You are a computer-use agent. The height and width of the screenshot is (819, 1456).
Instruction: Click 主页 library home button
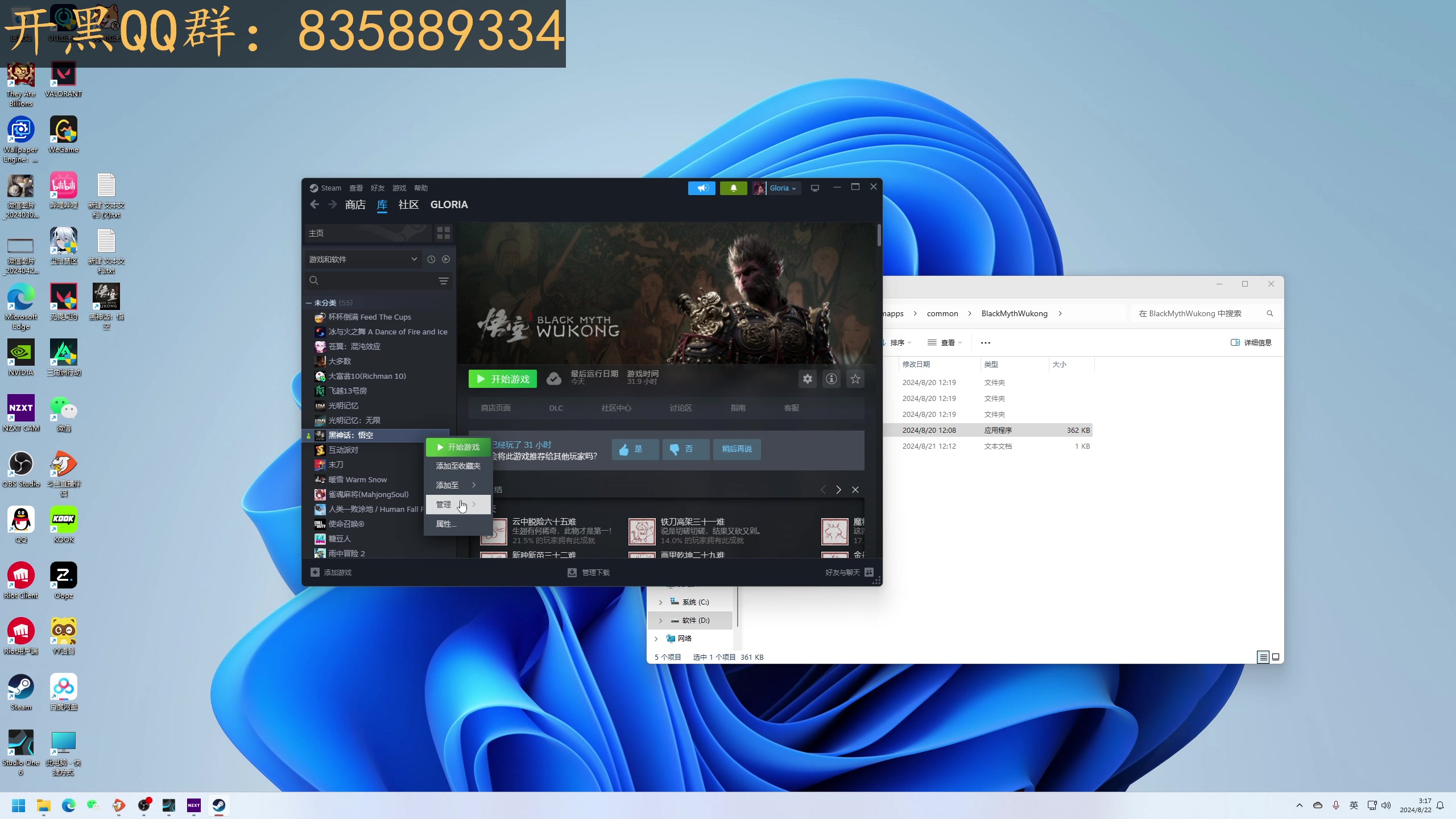[369, 233]
